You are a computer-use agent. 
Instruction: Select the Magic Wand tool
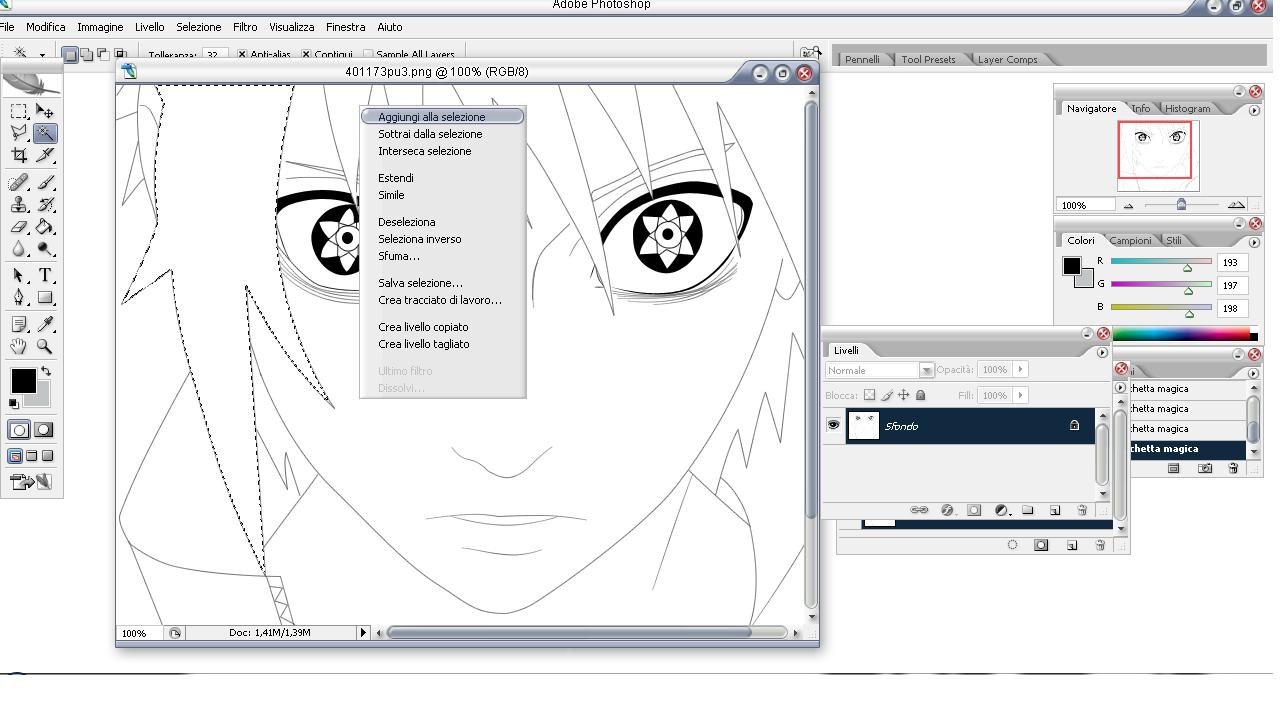[45, 133]
